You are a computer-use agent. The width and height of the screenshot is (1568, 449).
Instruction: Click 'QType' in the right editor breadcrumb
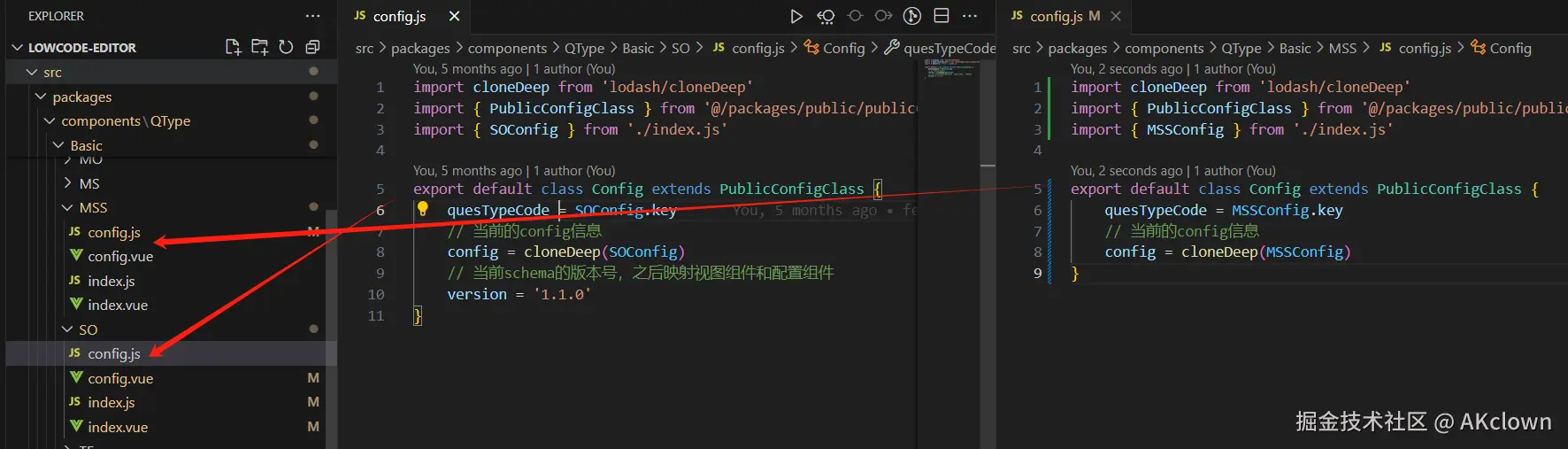tap(1241, 48)
